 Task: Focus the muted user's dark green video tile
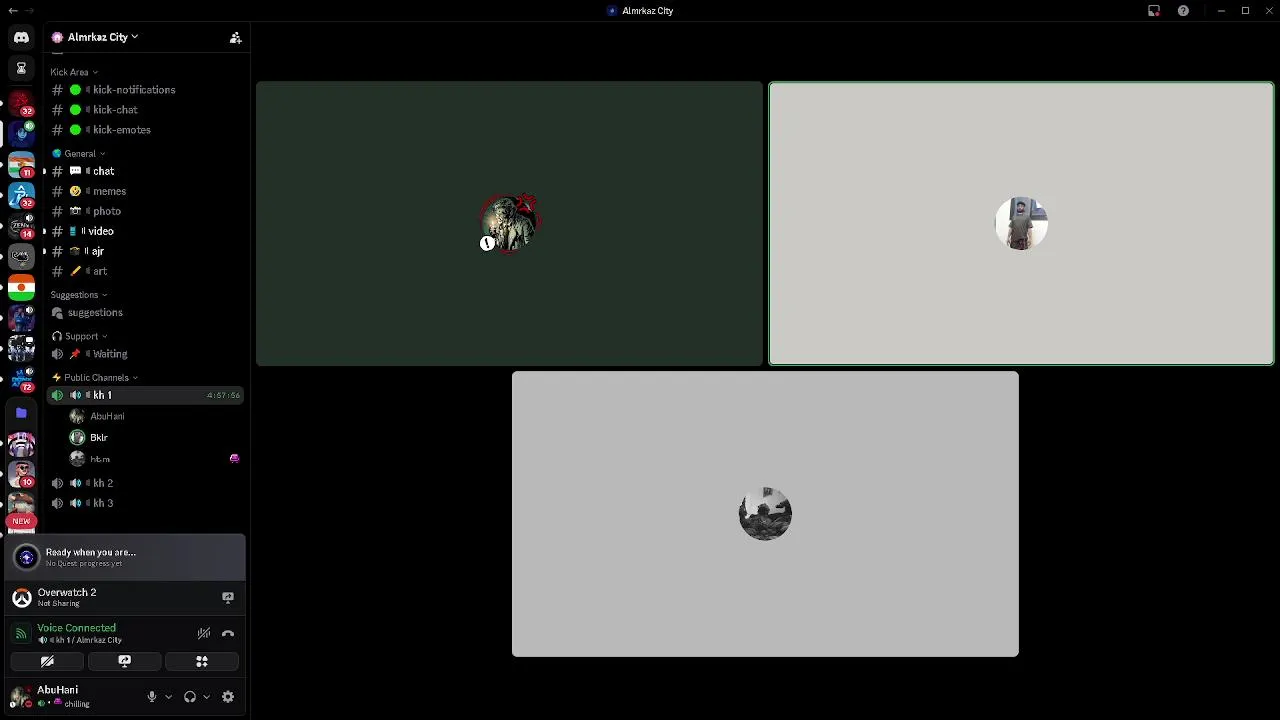(x=509, y=224)
